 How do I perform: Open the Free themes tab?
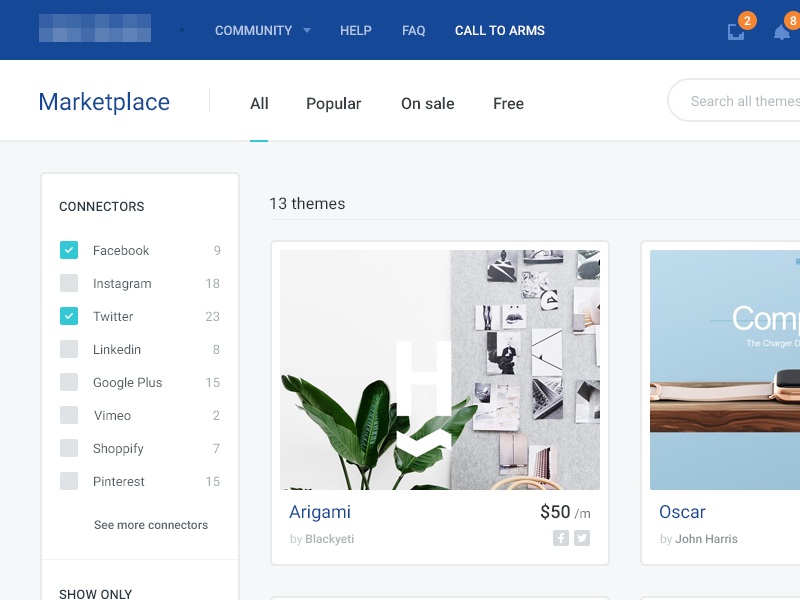click(x=508, y=104)
